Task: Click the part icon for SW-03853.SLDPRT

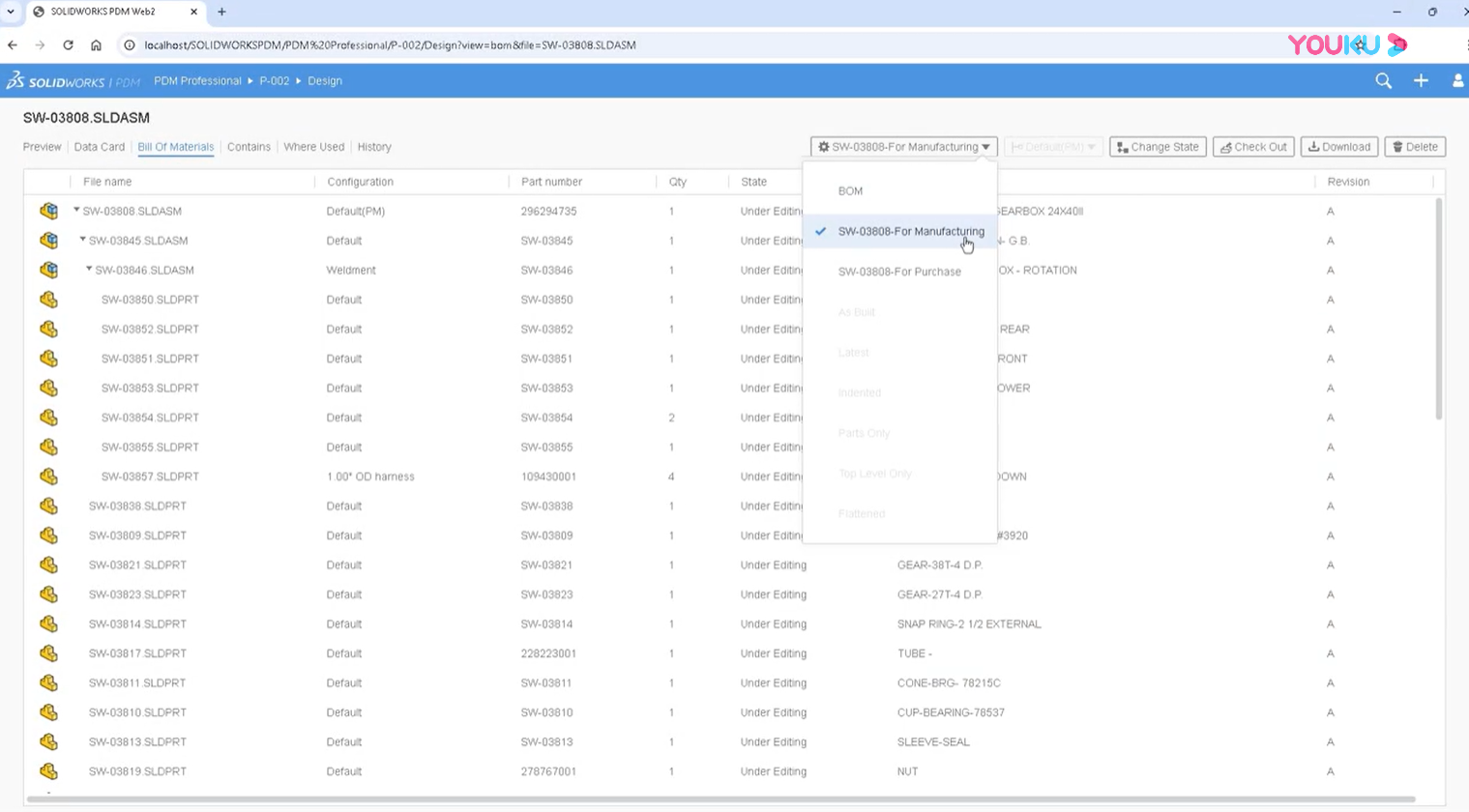Action: tap(49, 388)
